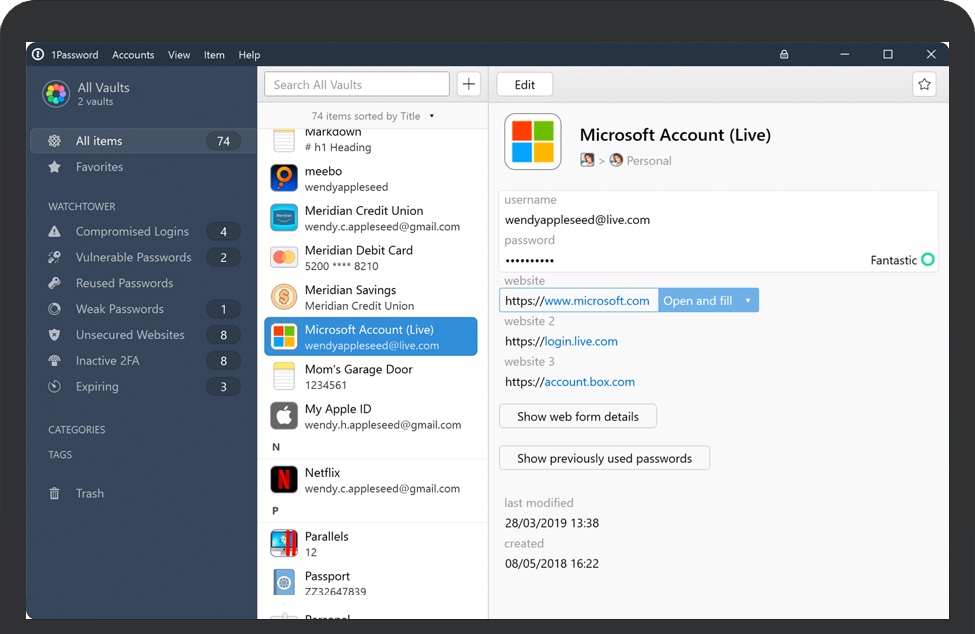
Task: Click the Netflix item icon
Action: (284, 480)
